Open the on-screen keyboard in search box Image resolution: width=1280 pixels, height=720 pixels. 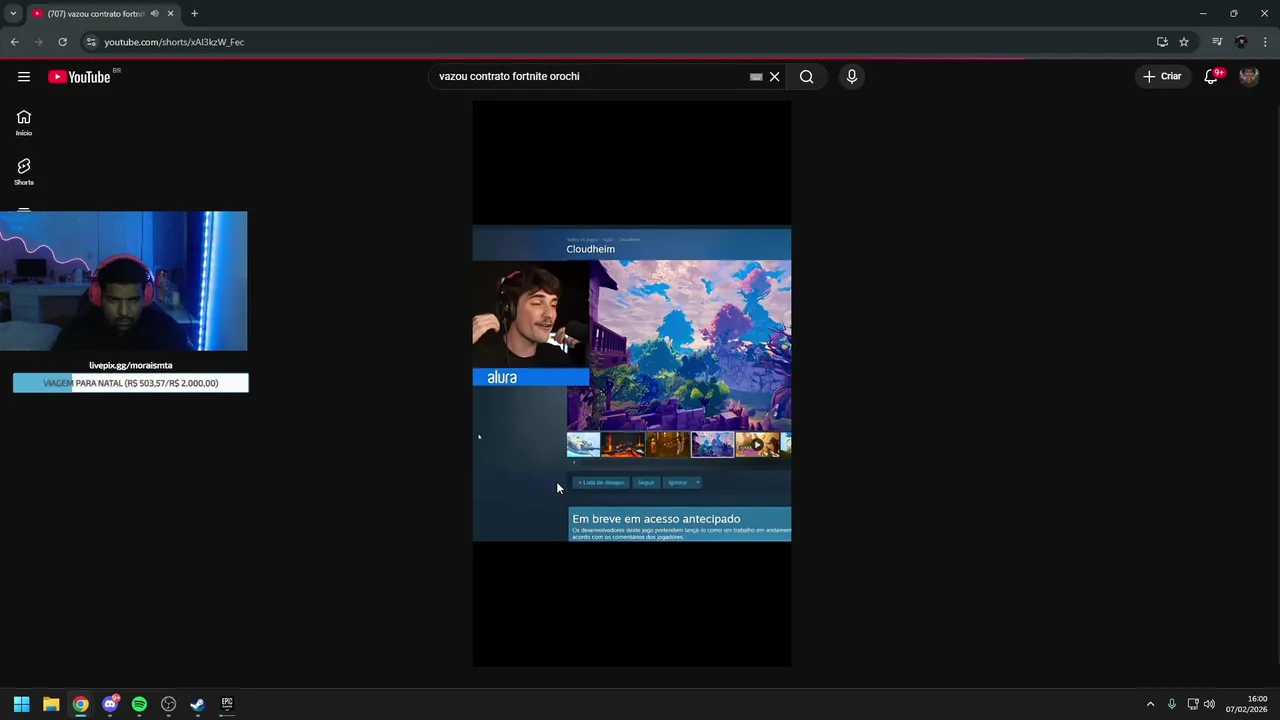pyautogui.click(x=756, y=77)
